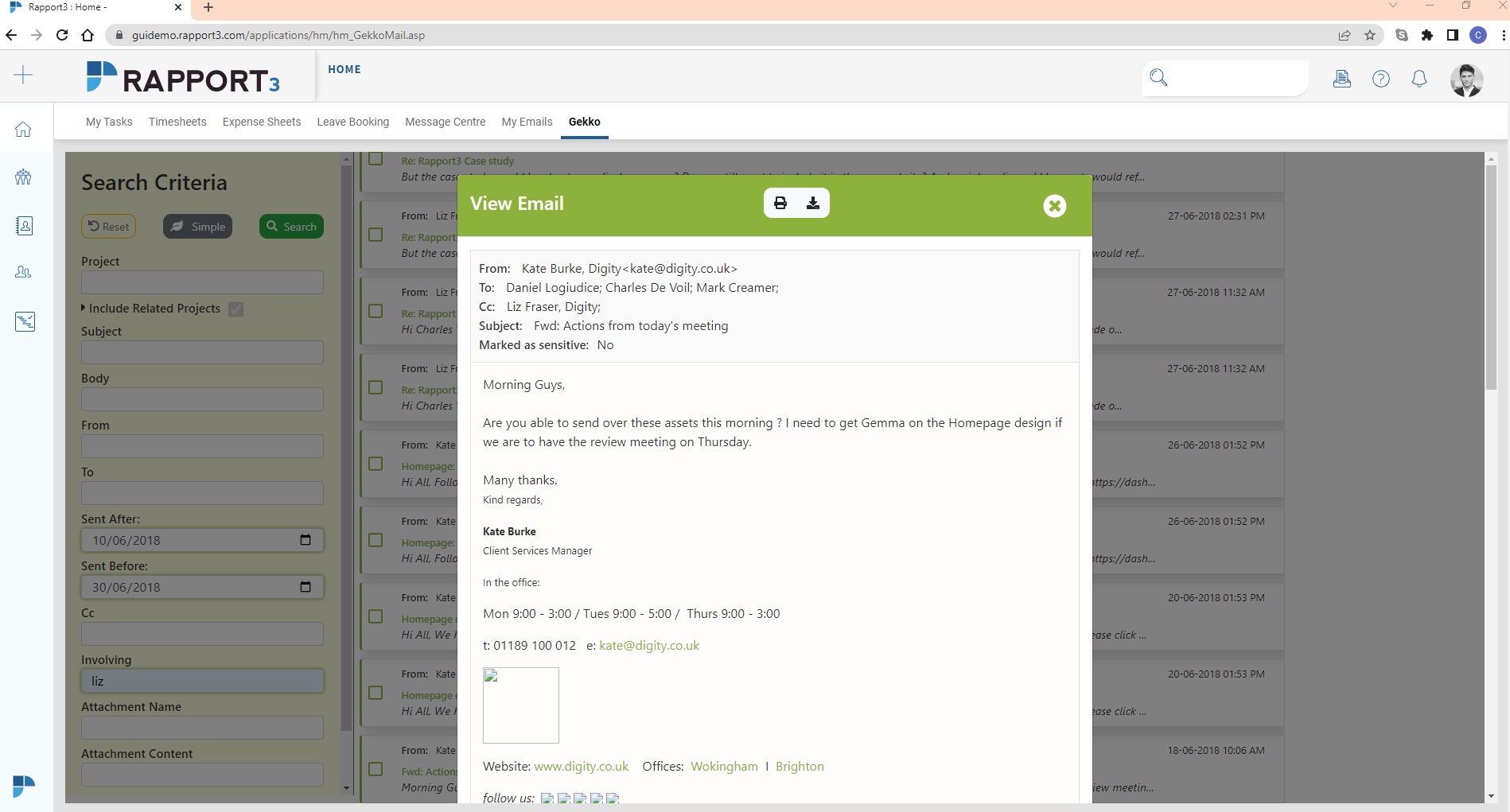Print the email using the printer icon

pyautogui.click(x=780, y=203)
